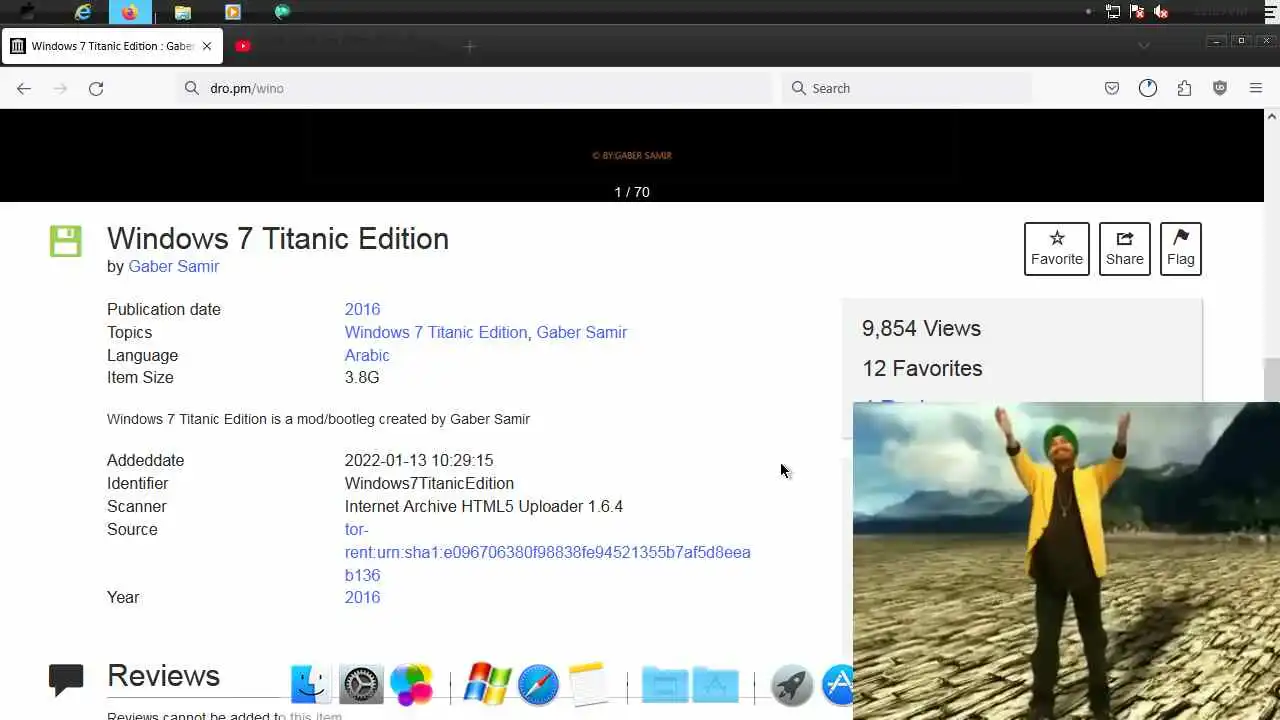Click the page vertical scrollbar thumb
Viewport: 1280px width, 720px height.
(x=1272, y=380)
